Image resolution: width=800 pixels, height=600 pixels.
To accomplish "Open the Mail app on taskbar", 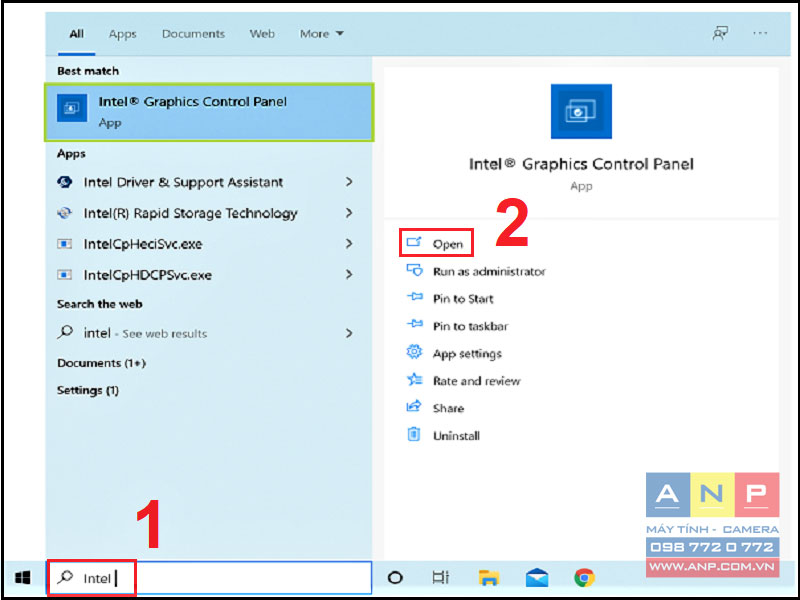I will tap(537, 578).
